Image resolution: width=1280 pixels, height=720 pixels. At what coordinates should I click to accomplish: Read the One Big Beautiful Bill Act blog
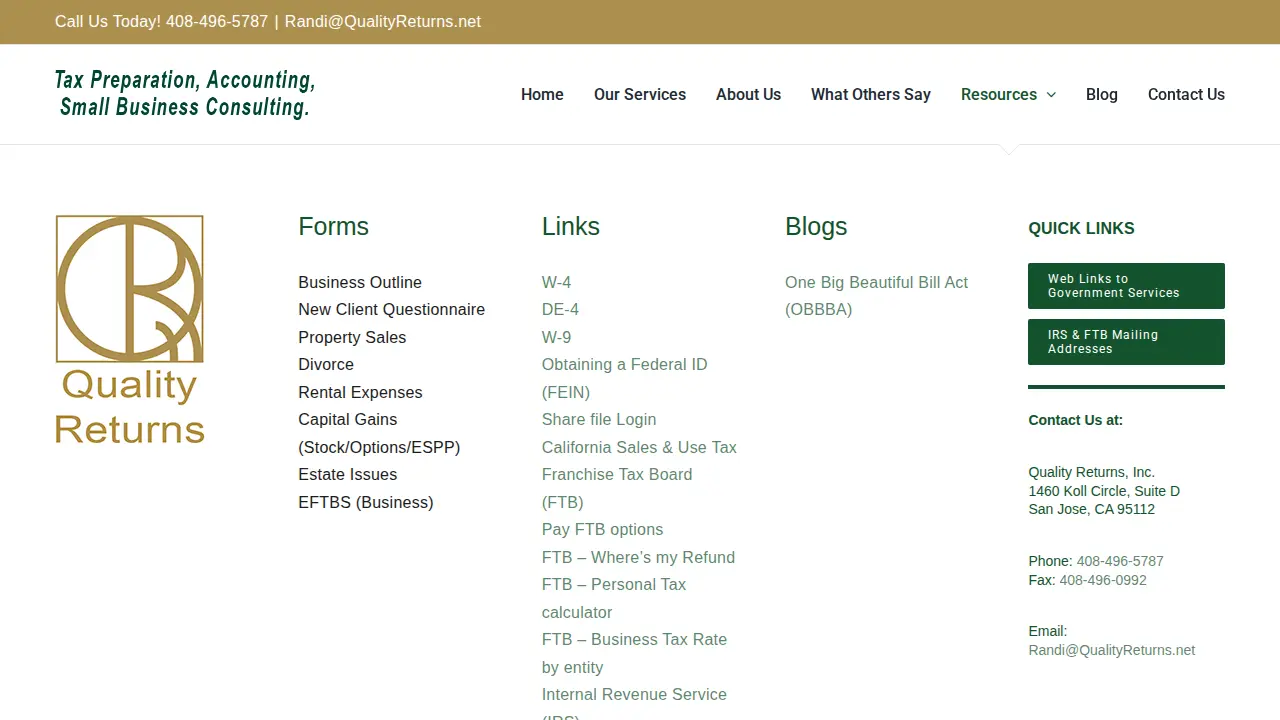click(x=876, y=296)
